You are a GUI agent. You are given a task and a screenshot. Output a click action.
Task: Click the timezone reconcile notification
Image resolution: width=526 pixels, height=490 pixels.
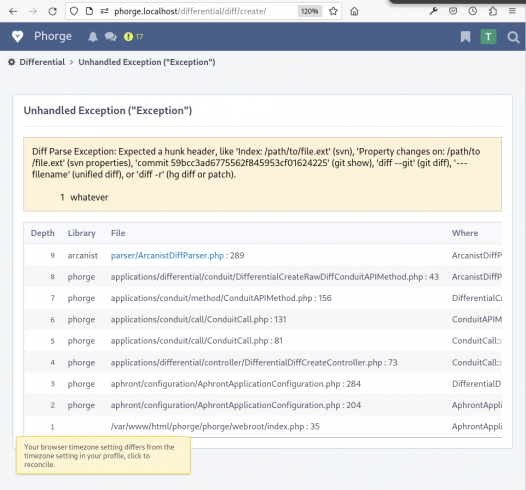click(103, 455)
